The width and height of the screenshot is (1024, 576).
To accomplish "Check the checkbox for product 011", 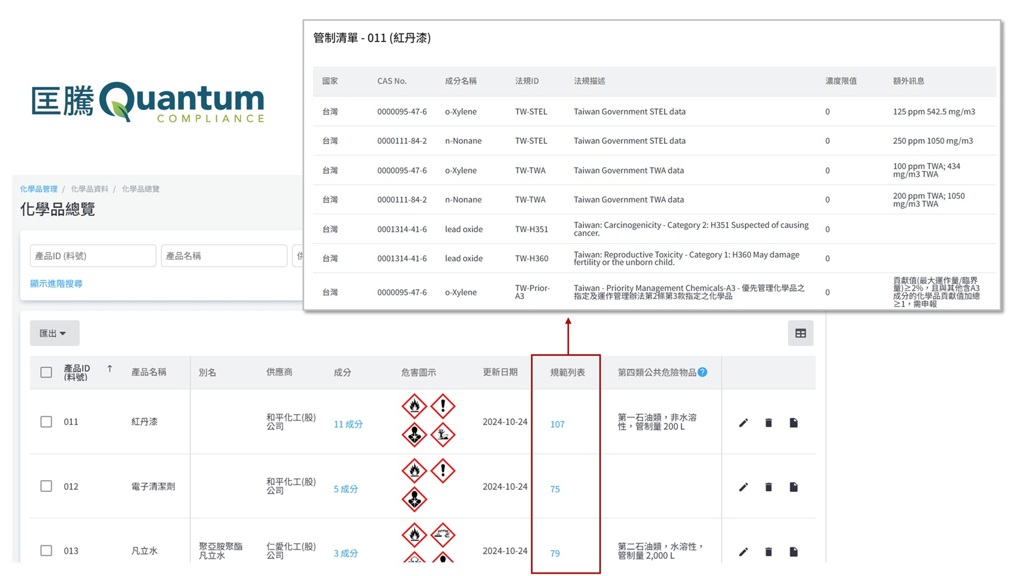I will (x=46, y=422).
